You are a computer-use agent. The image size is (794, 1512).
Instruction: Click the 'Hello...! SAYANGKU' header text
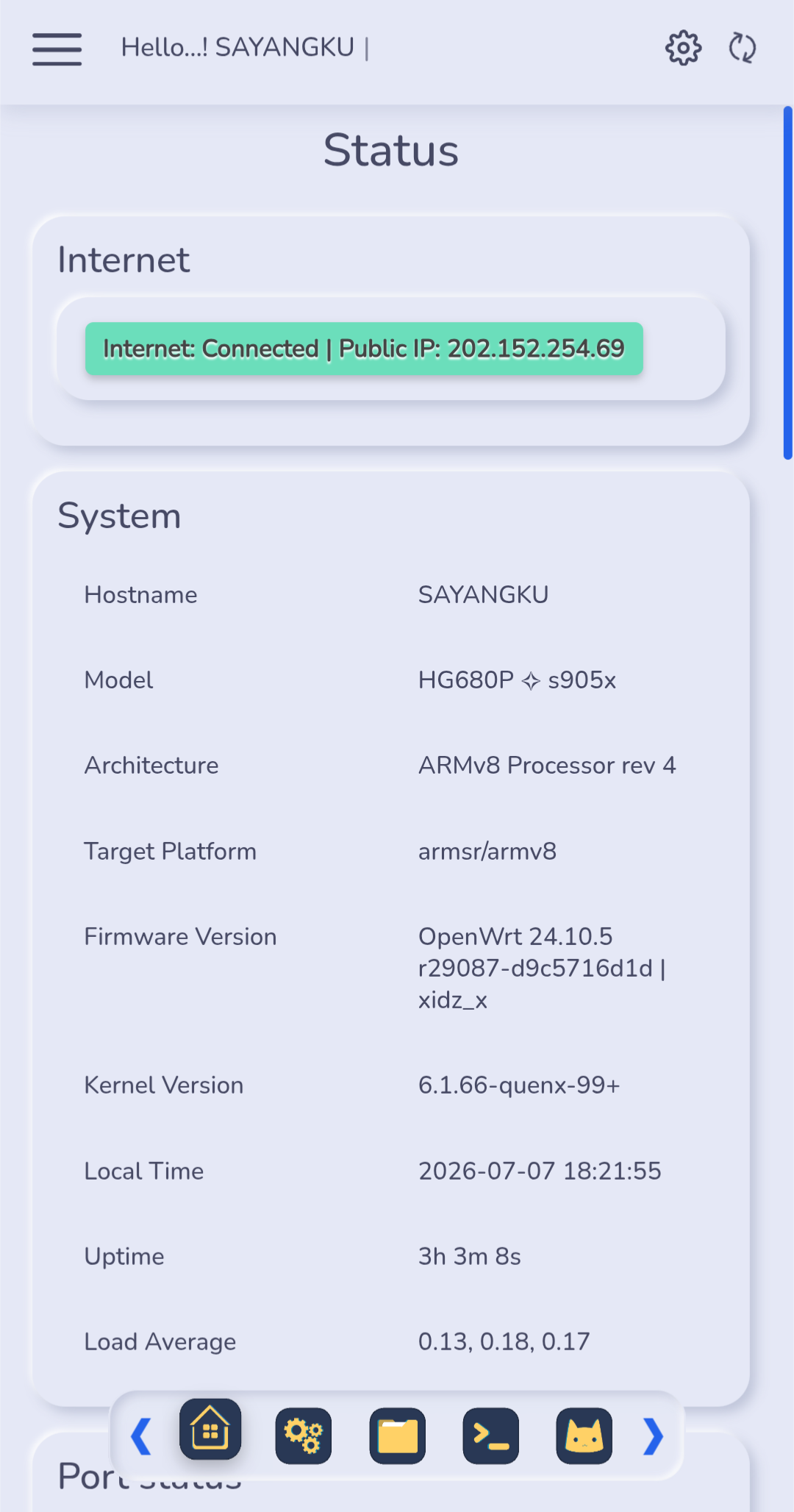[238, 48]
